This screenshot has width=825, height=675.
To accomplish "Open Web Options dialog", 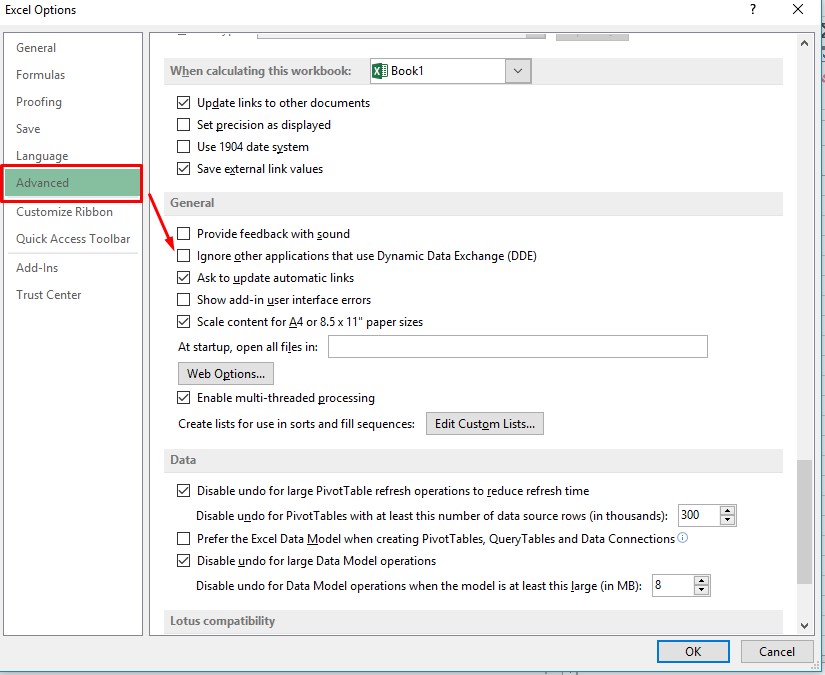I will point(226,374).
